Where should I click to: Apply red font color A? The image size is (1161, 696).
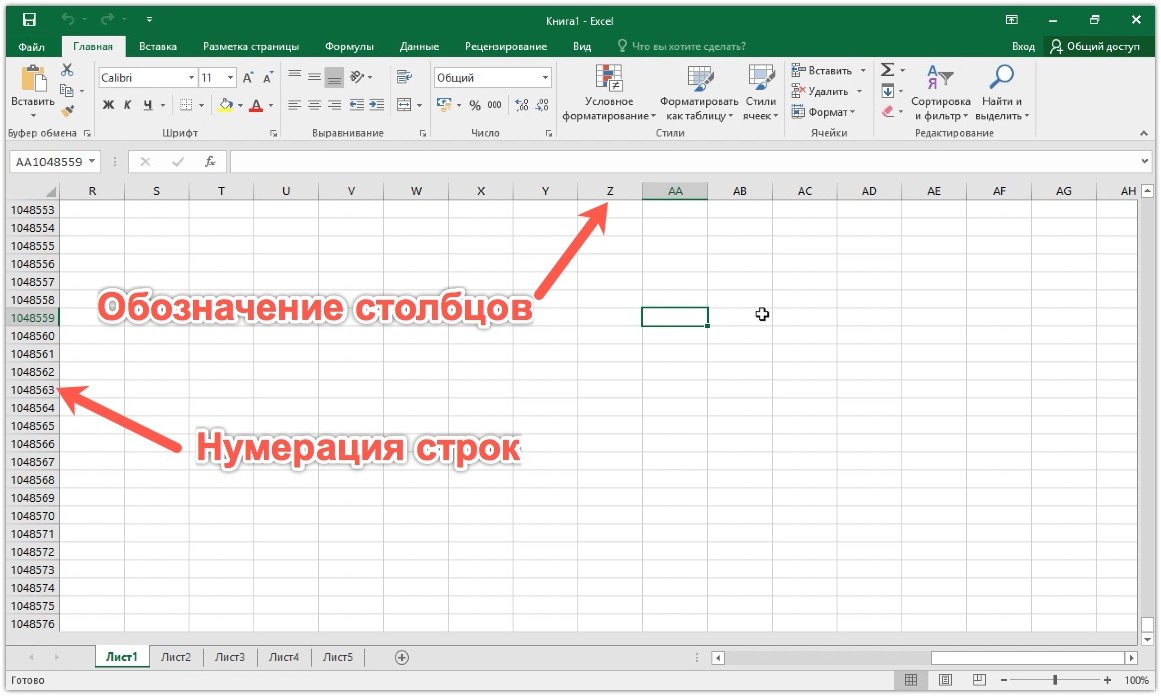click(x=256, y=105)
